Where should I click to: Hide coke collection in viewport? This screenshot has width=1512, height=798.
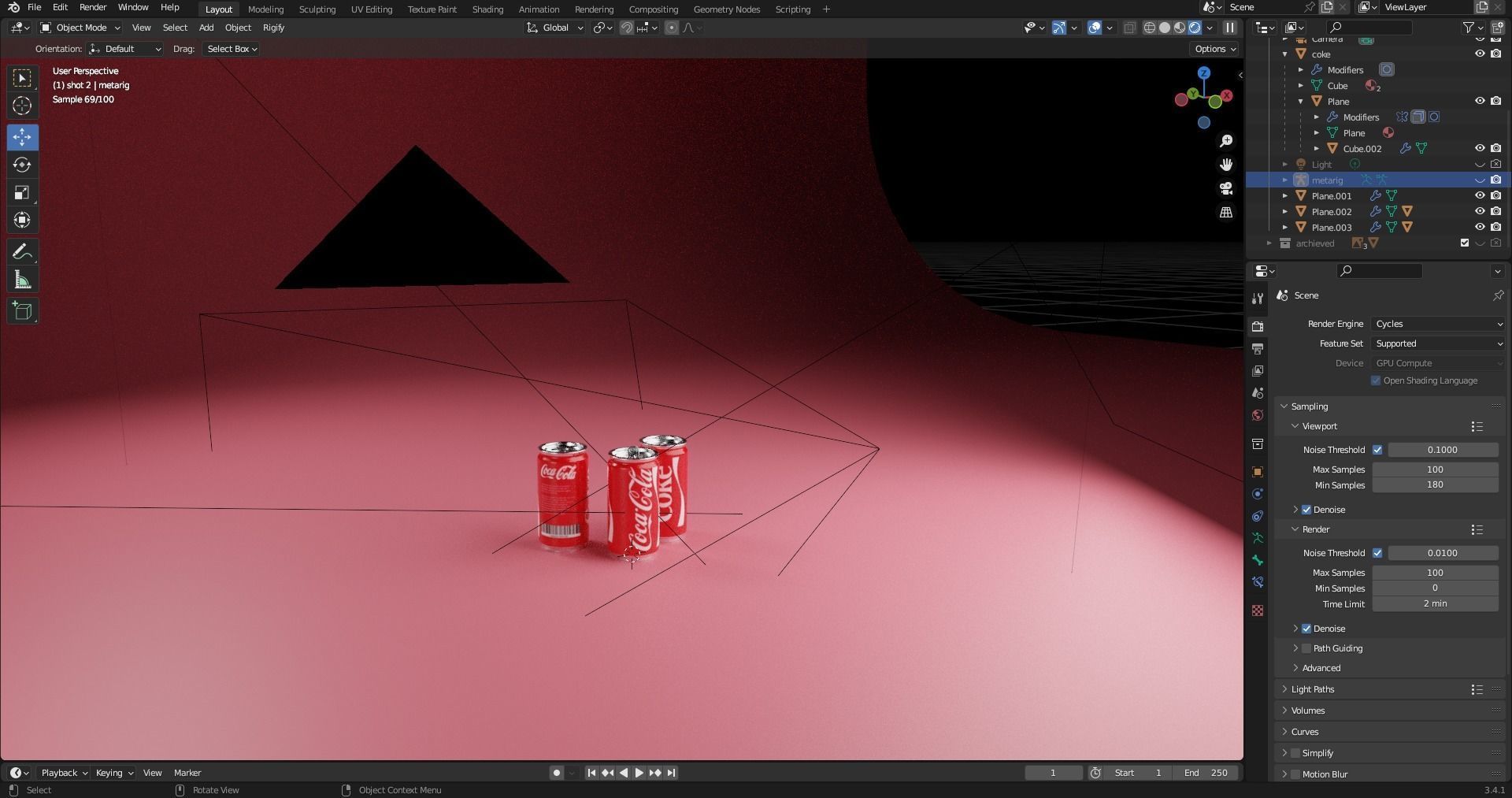[1480, 54]
